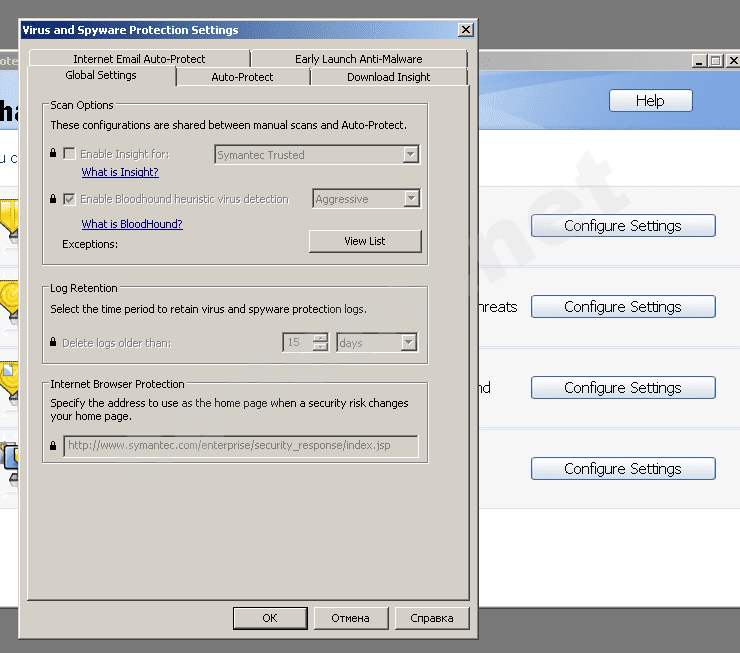
Task: Click Configure Settings button beside the 'hreats' text
Action: tap(623, 307)
